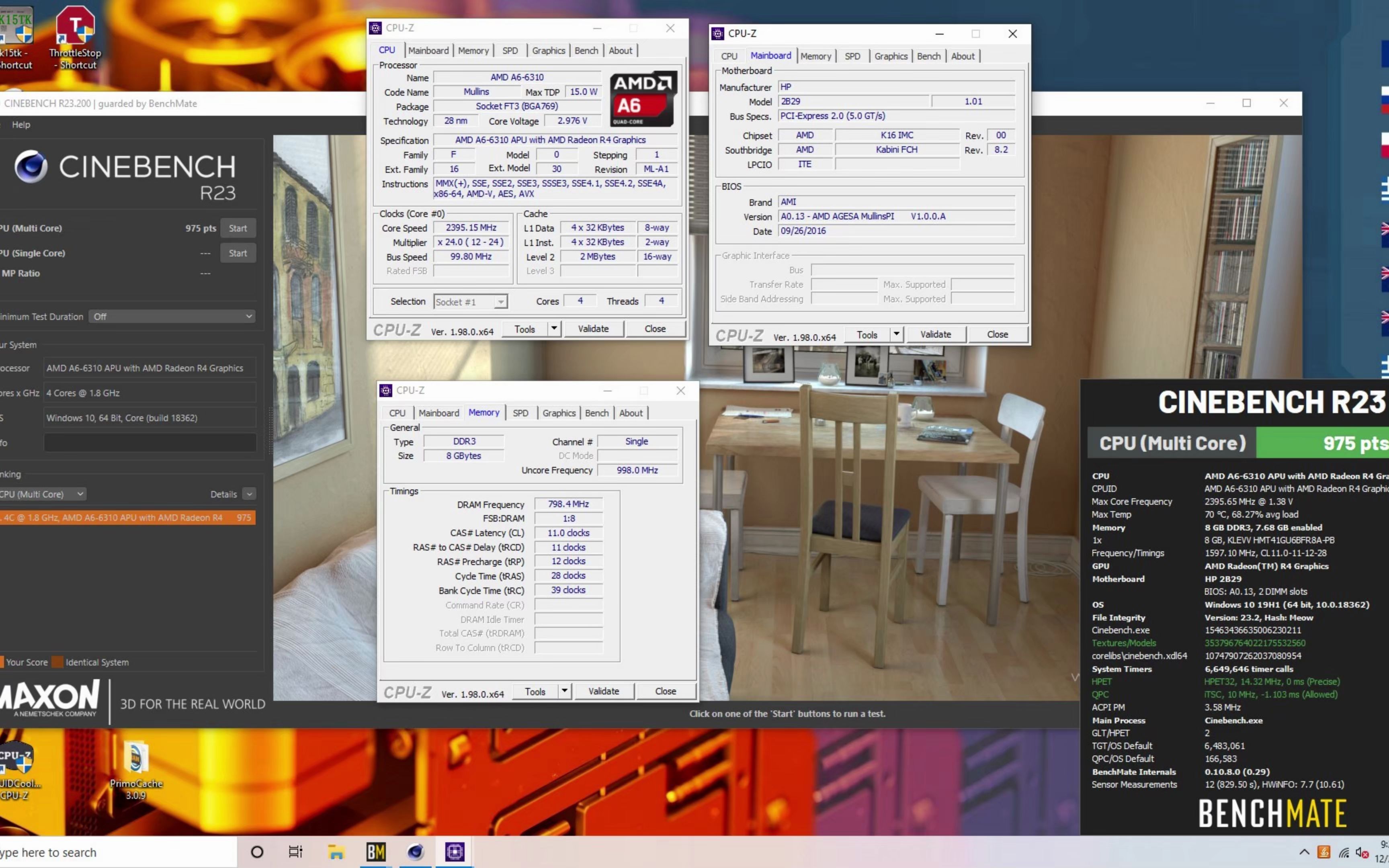Screen dimensions: 1389x868
Task: Click CPU-Z title icon in Memory window
Action: pos(386,390)
